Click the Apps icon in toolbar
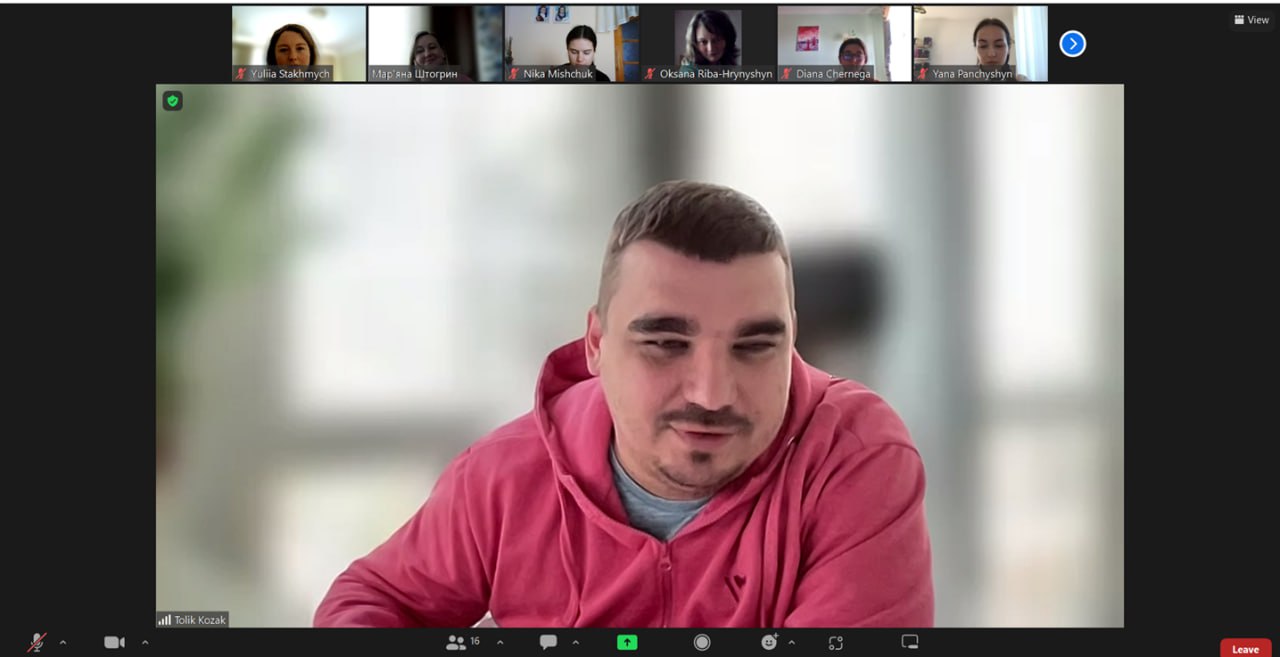 click(836, 643)
